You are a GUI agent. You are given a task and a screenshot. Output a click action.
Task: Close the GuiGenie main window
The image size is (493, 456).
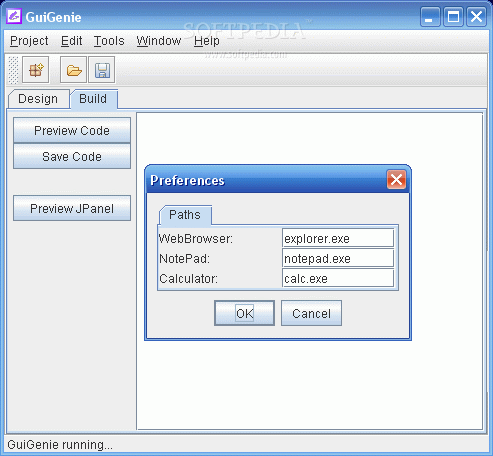point(476,16)
